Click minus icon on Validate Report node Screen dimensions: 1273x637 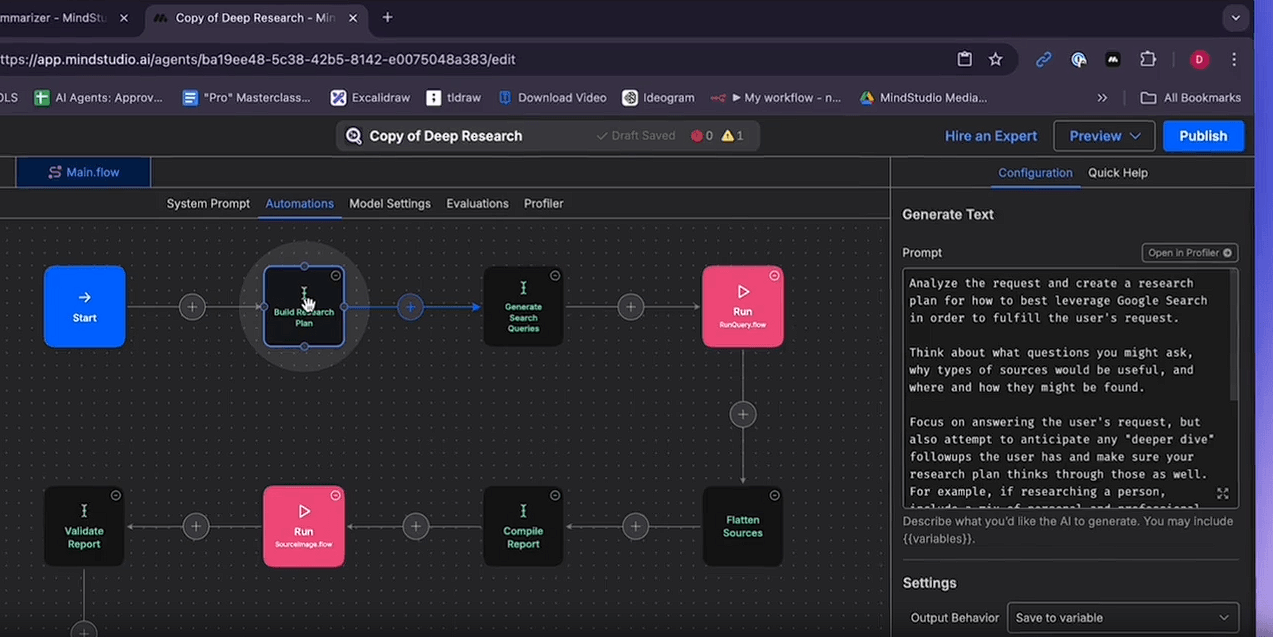click(116, 495)
